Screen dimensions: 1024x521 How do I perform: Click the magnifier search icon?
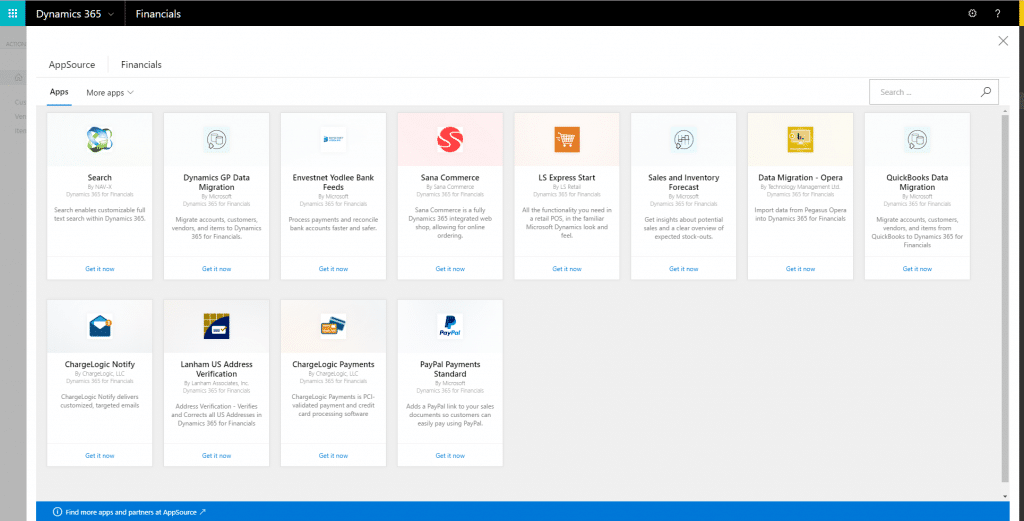pyautogui.click(x=985, y=92)
